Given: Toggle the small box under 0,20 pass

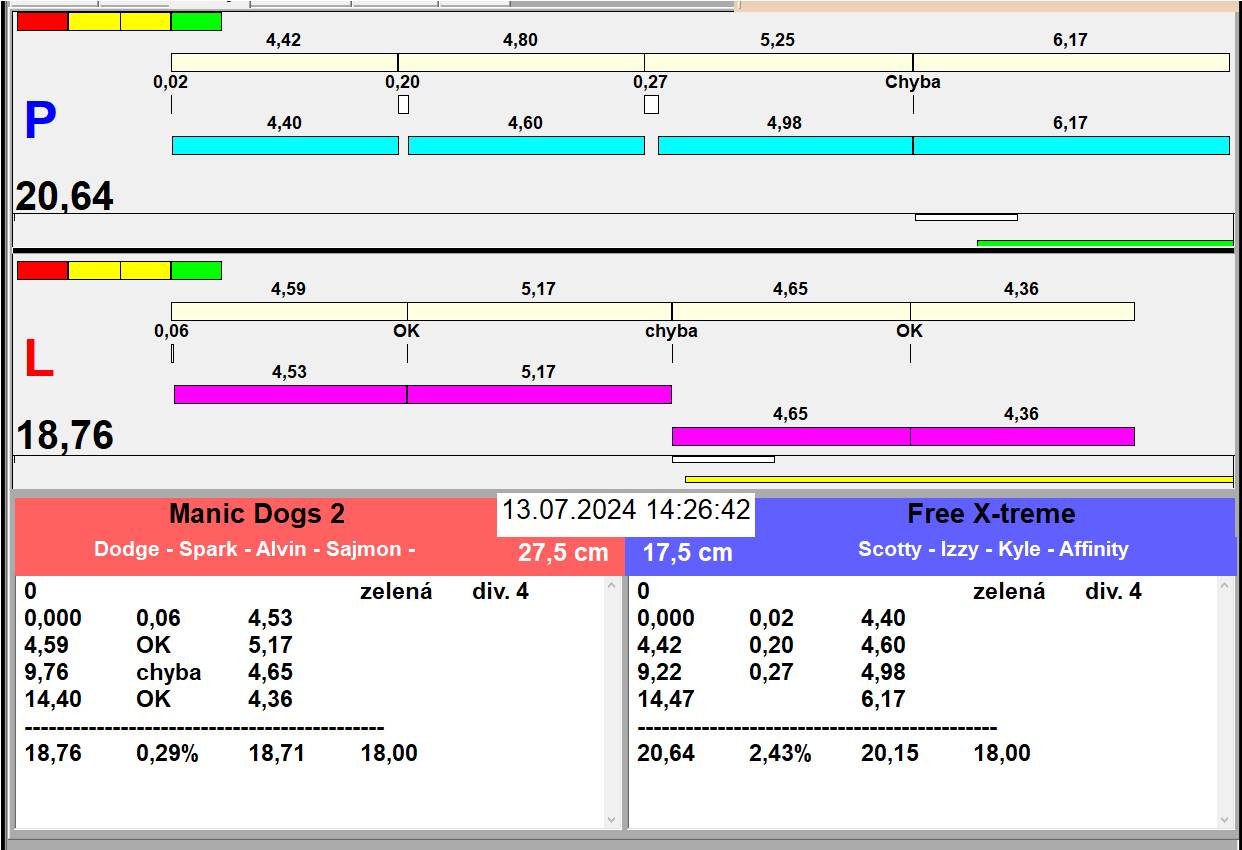Looking at the screenshot, I should pos(403,104).
